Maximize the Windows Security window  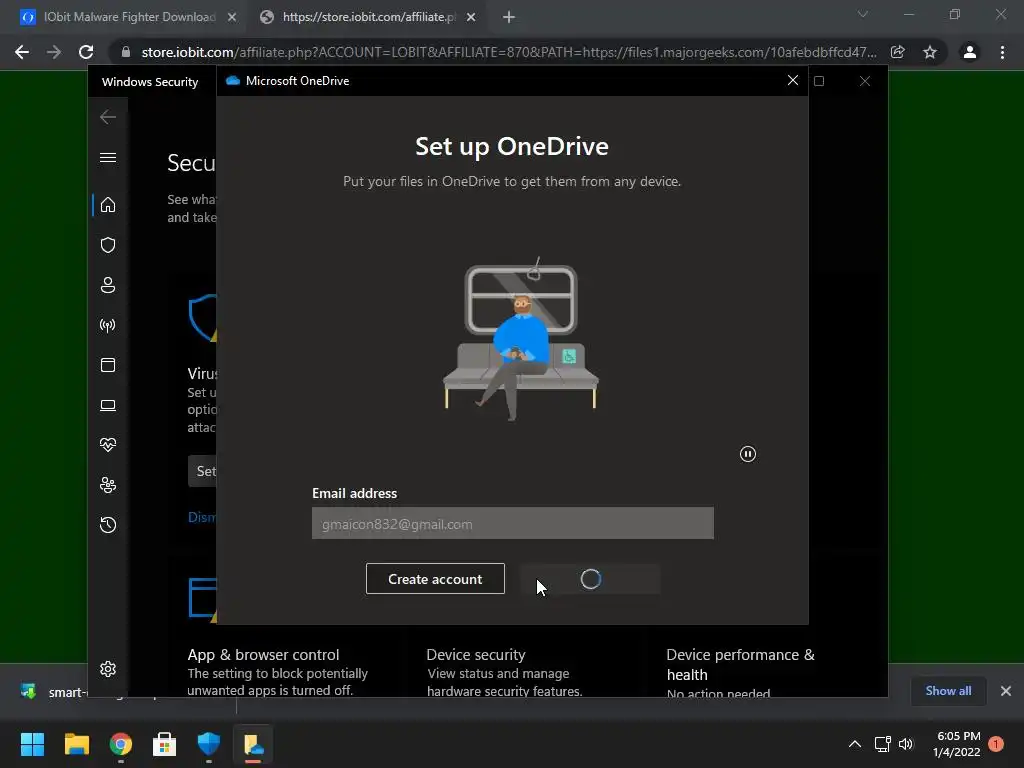click(x=819, y=81)
